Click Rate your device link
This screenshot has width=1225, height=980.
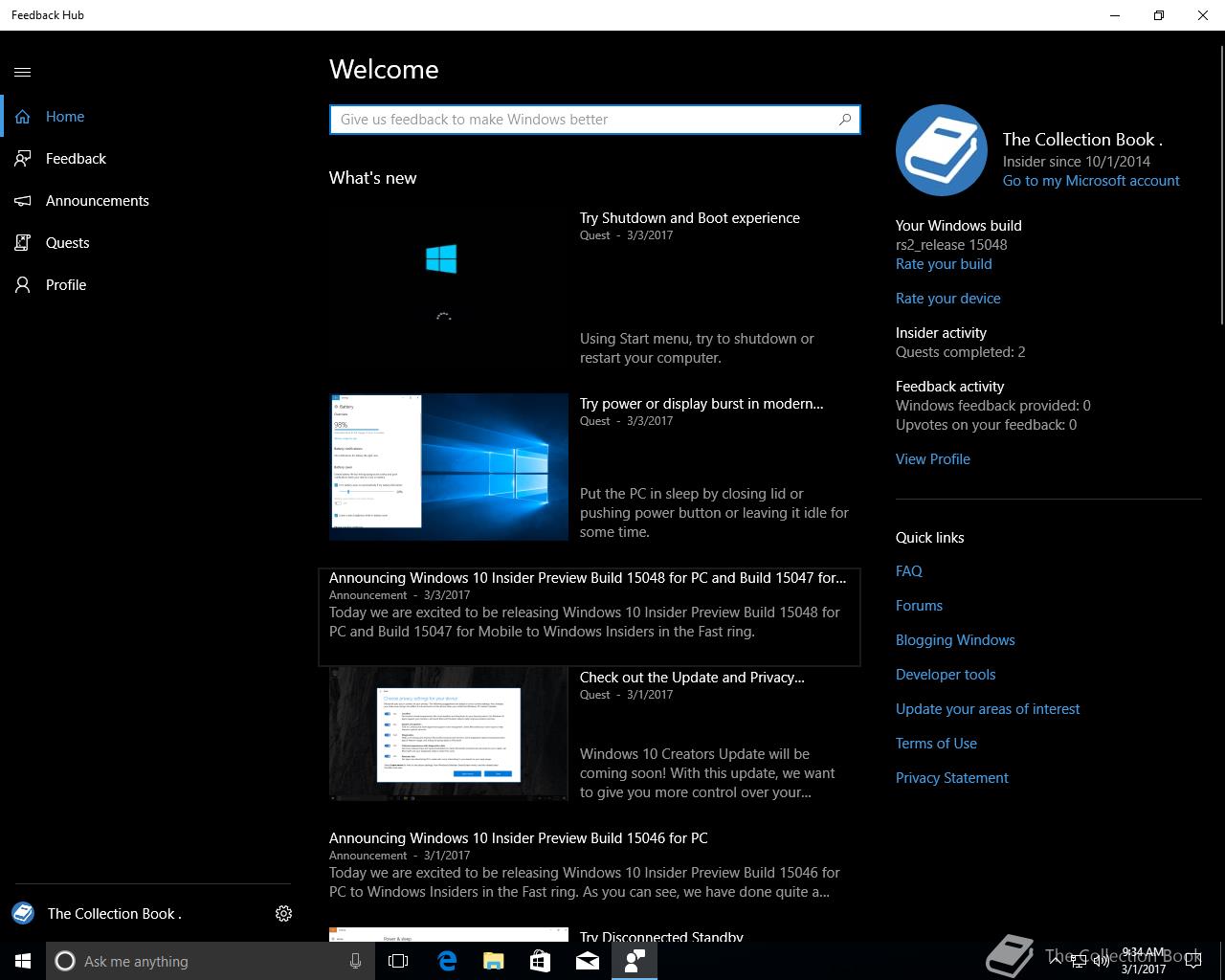pos(948,299)
